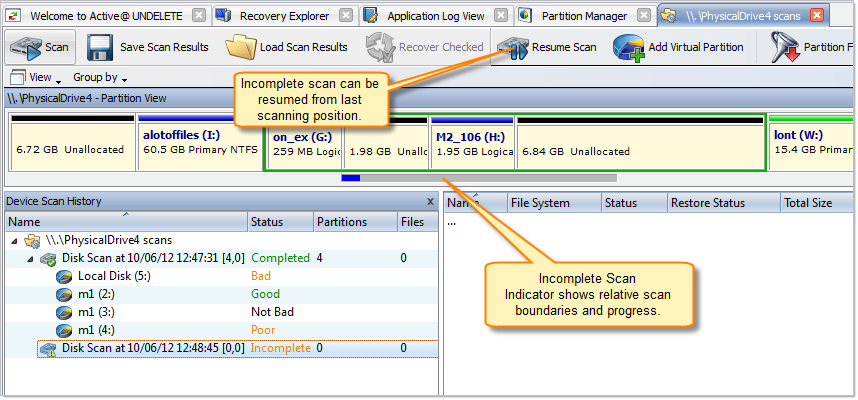This screenshot has width=858, height=400.
Task: Click the Save Scan Results floppy icon
Action: (100, 48)
